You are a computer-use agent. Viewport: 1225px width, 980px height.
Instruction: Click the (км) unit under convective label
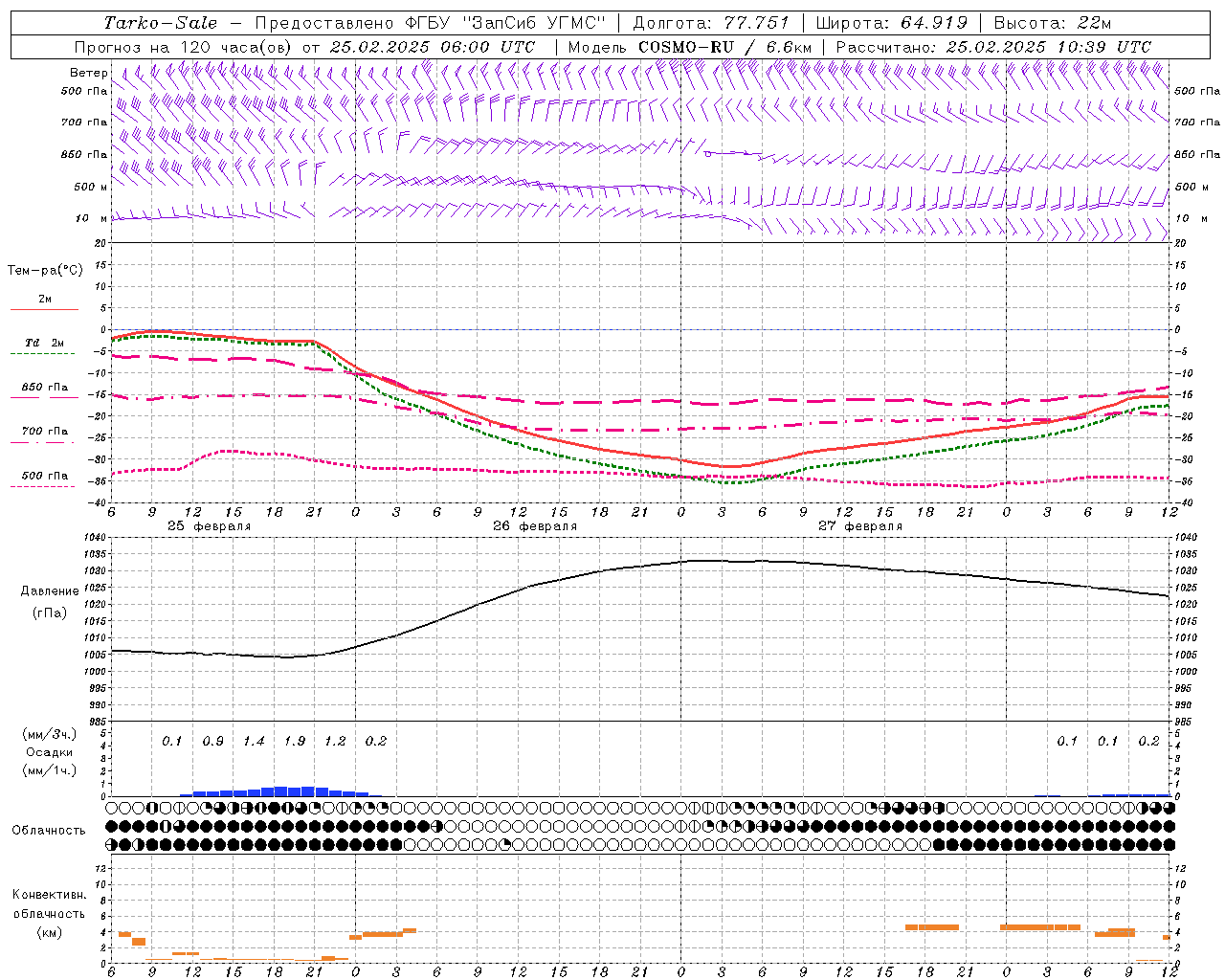(x=49, y=932)
